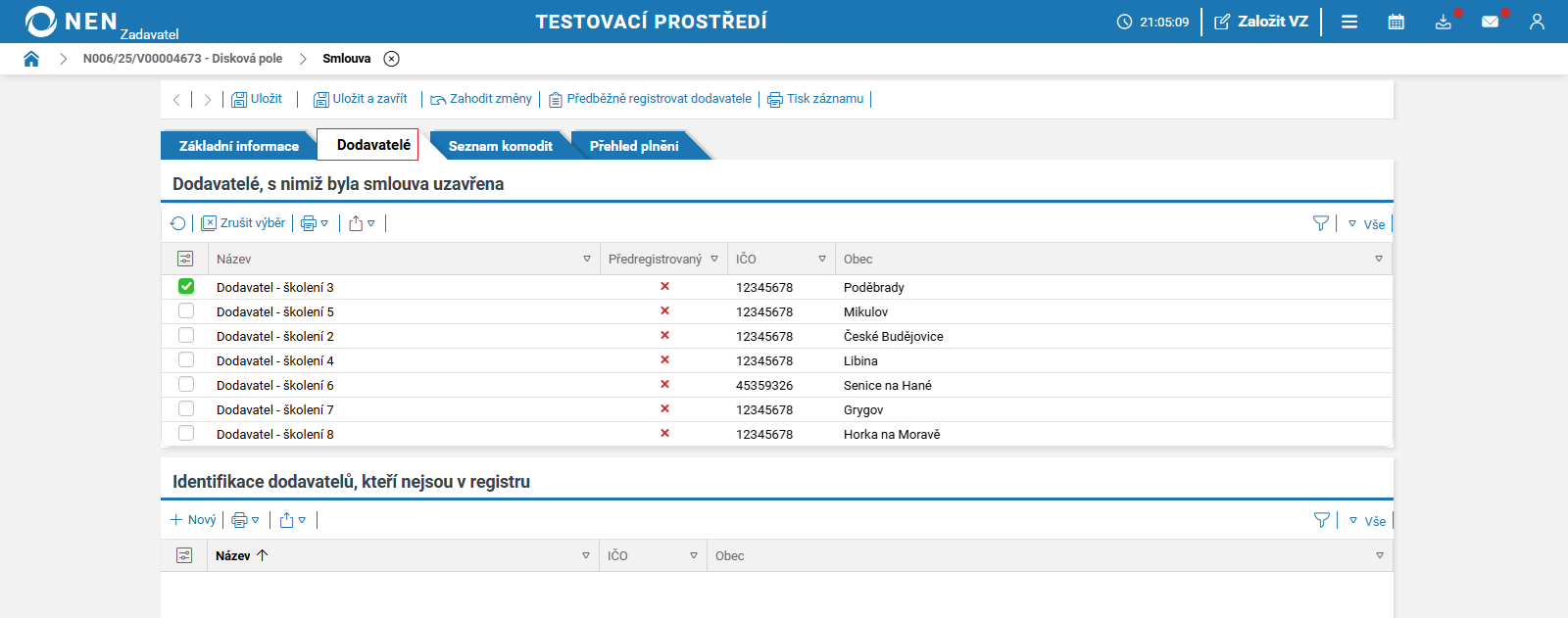
Task: Open print menu in the unregistered suppliers toolbar
Action: pyautogui.click(x=245, y=520)
